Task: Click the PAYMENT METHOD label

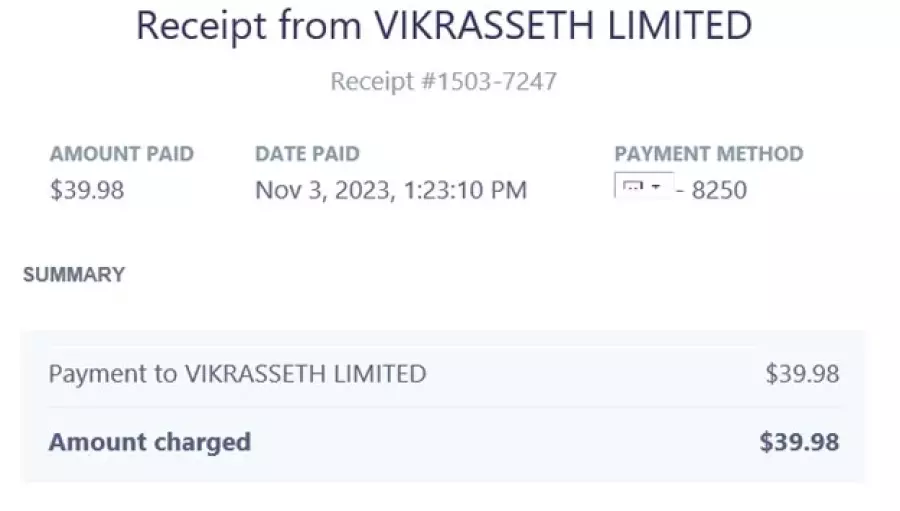Action: 709,154
